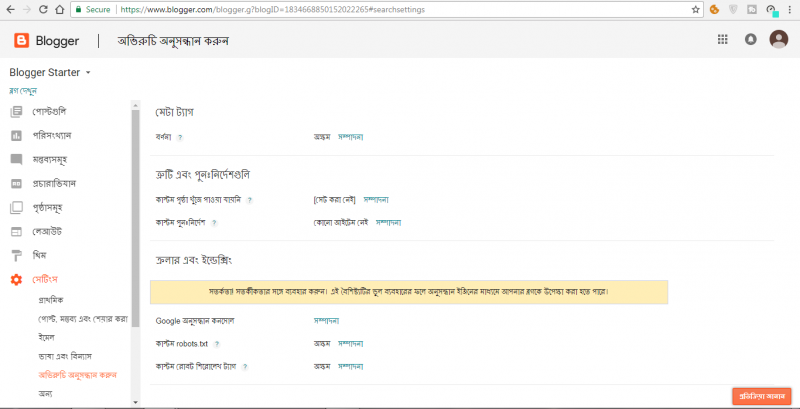Screen dimensions: 800x409
Task: Click the মেটা ট্যাগ section heading
Action: pos(174,112)
